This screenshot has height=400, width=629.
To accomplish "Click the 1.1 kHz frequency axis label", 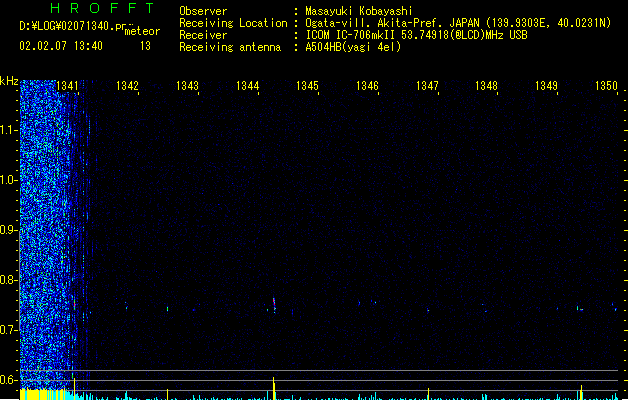I will pyautogui.click(x=8, y=130).
